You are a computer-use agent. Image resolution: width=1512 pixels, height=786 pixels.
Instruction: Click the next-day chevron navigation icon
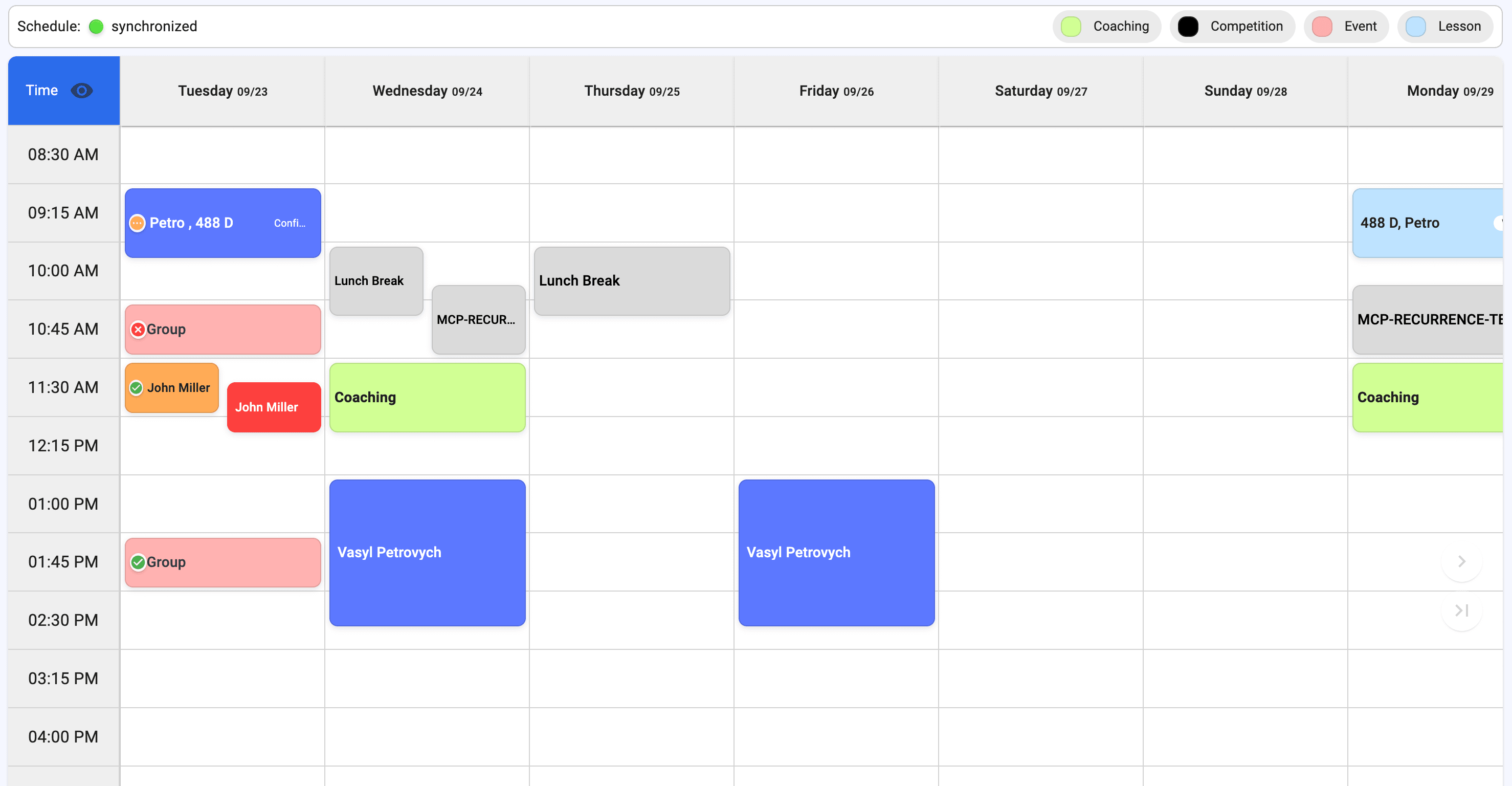1461,562
